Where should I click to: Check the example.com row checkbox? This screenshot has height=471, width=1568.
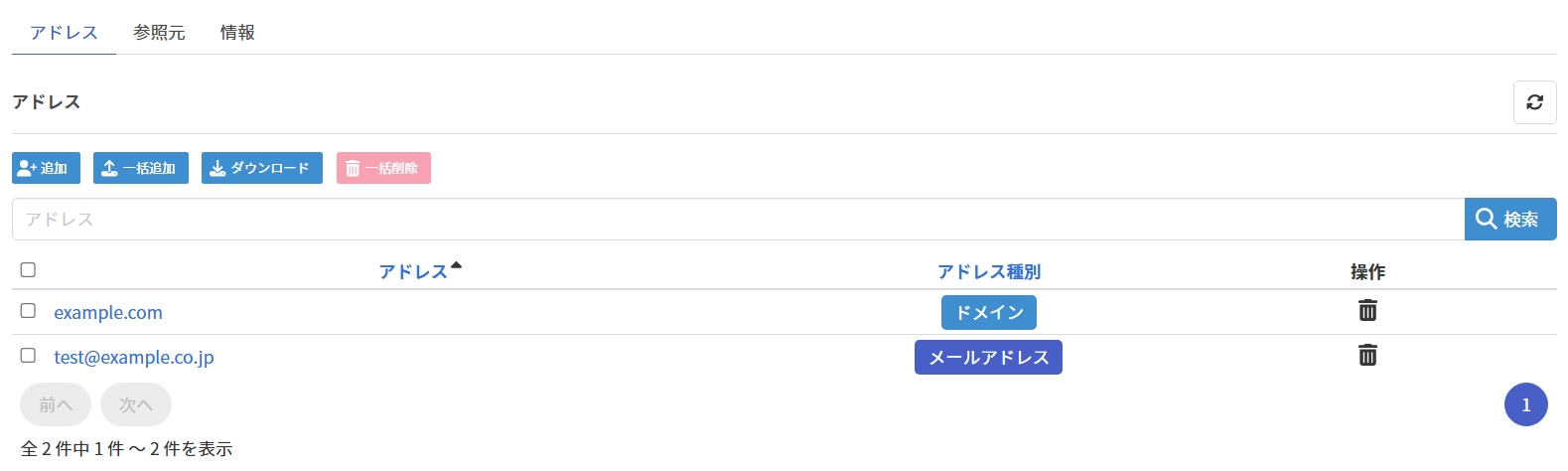(x=28, y=311)
